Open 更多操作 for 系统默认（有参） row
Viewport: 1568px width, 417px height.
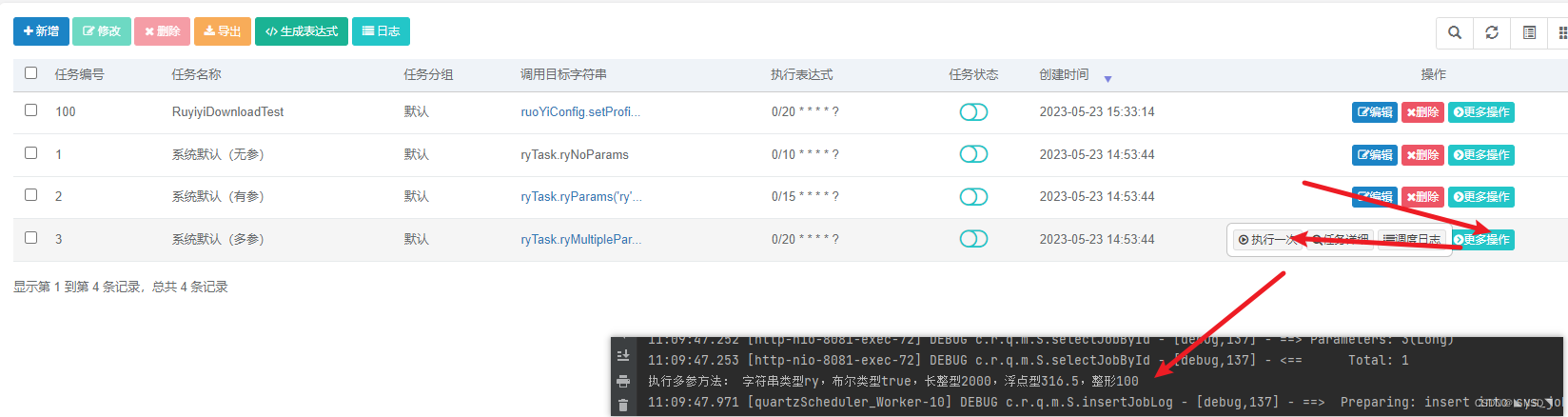(x=1481, y=197)
